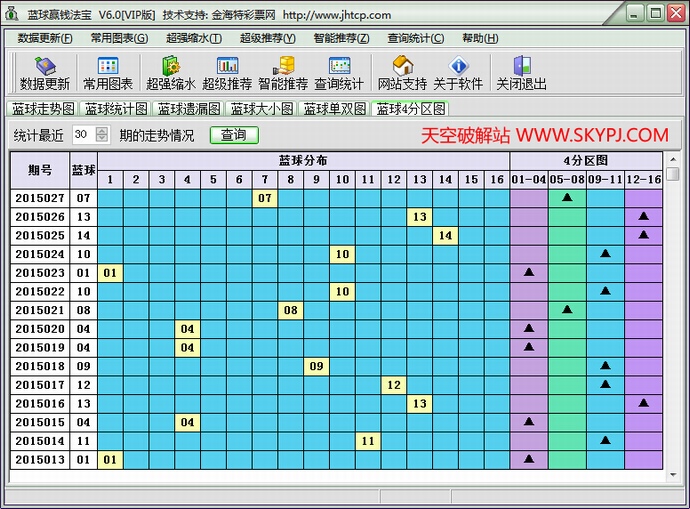The height and width of the screenshot is (509, 690).
Task: Select the 蓝球单双图 tab
Action: coord(335,109)
